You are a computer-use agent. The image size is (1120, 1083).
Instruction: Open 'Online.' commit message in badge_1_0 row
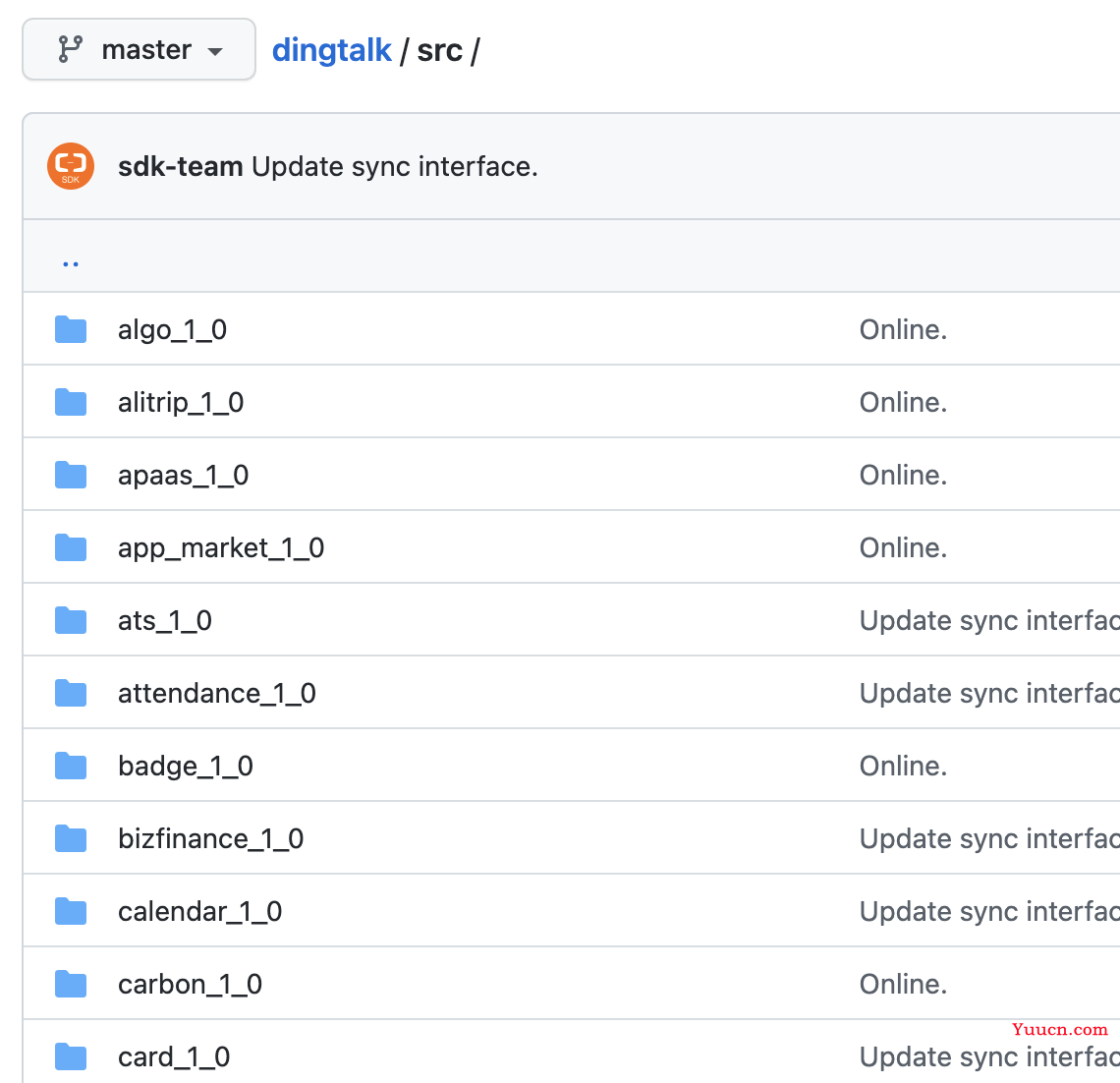[x=903, y=767]
